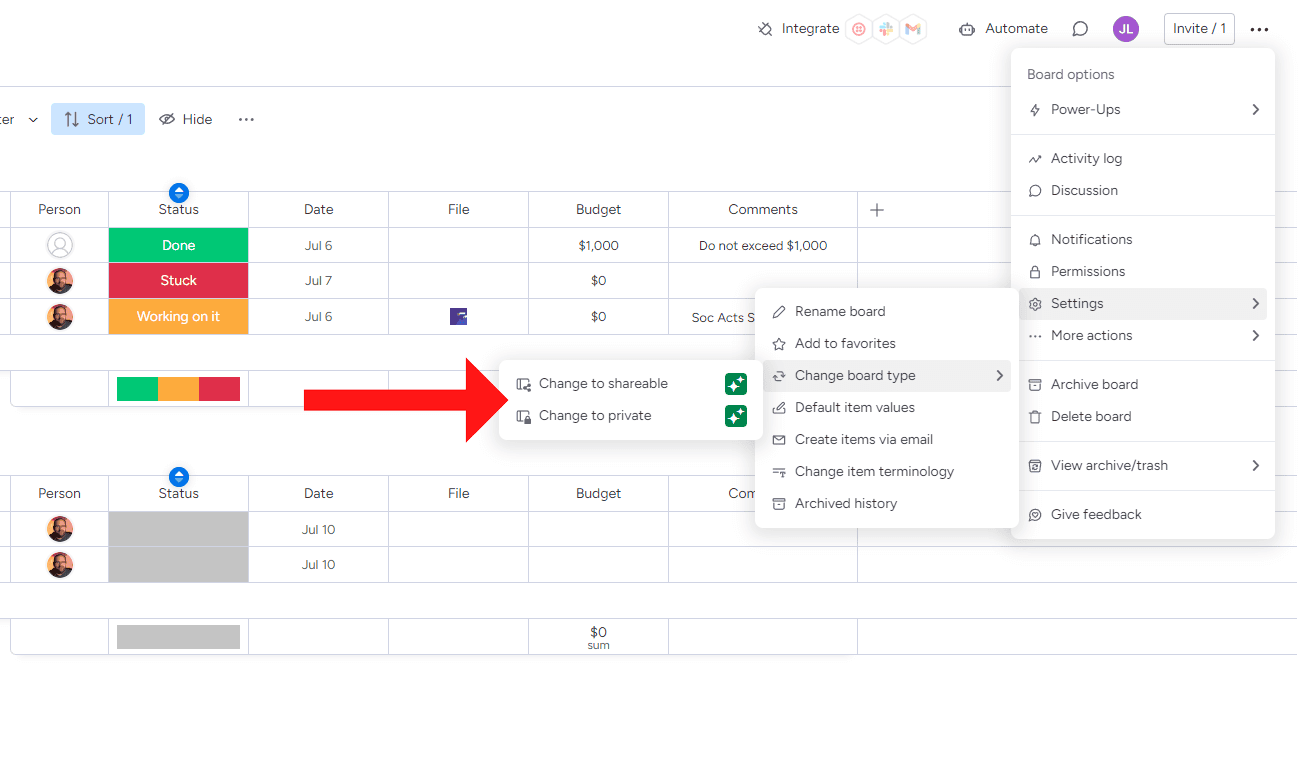Click the green Done status cell

pos(178,245)
